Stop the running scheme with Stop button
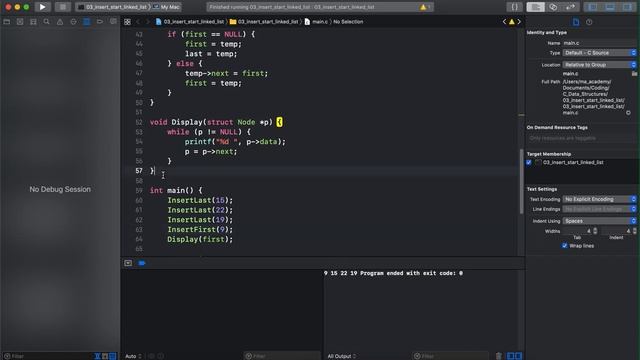Screen dimensions: 640x360 pyautogui.click(x=62, y=7)
